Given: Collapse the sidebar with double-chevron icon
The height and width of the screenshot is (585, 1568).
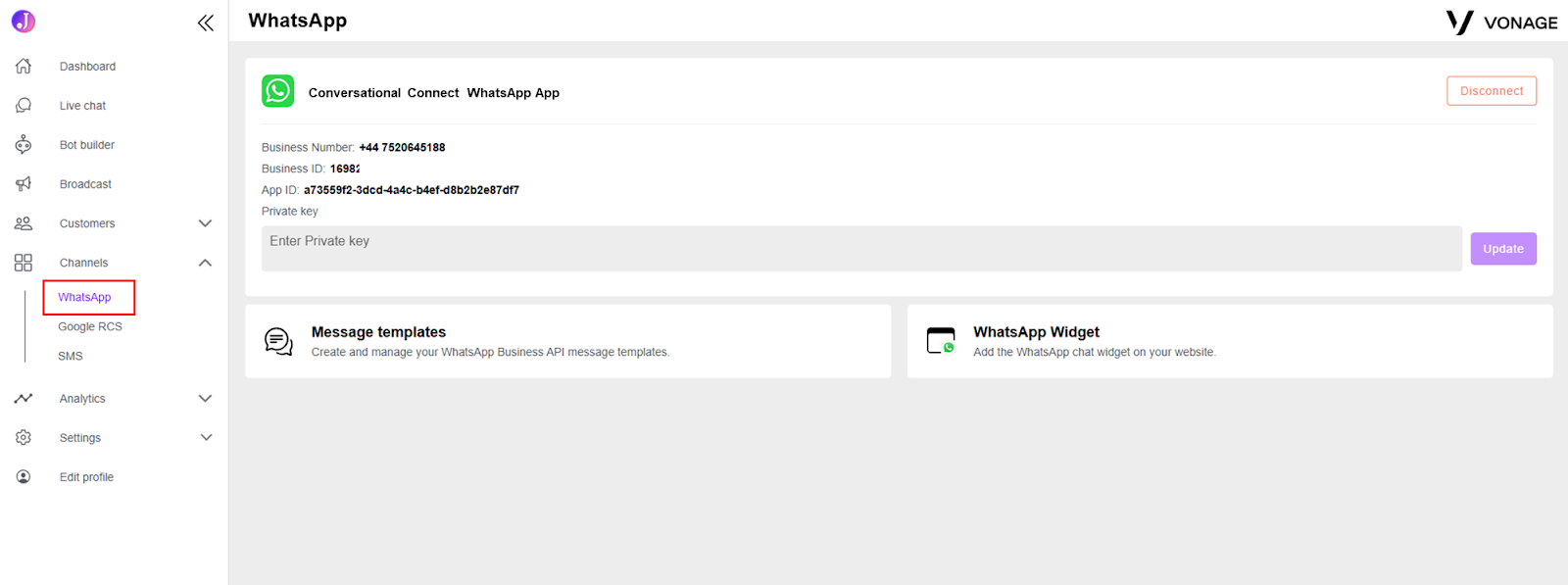Looking at the screenshot, I should coord(205,23).
